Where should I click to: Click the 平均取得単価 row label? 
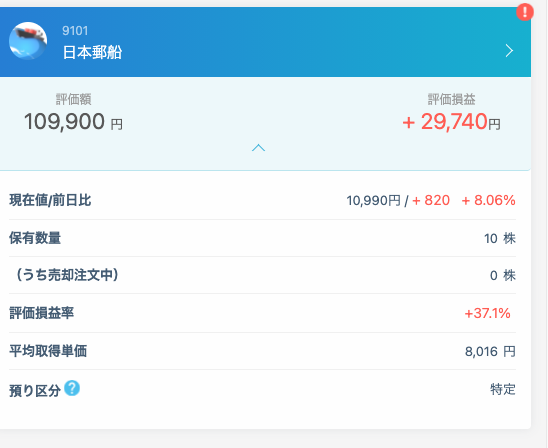(48, 351)
